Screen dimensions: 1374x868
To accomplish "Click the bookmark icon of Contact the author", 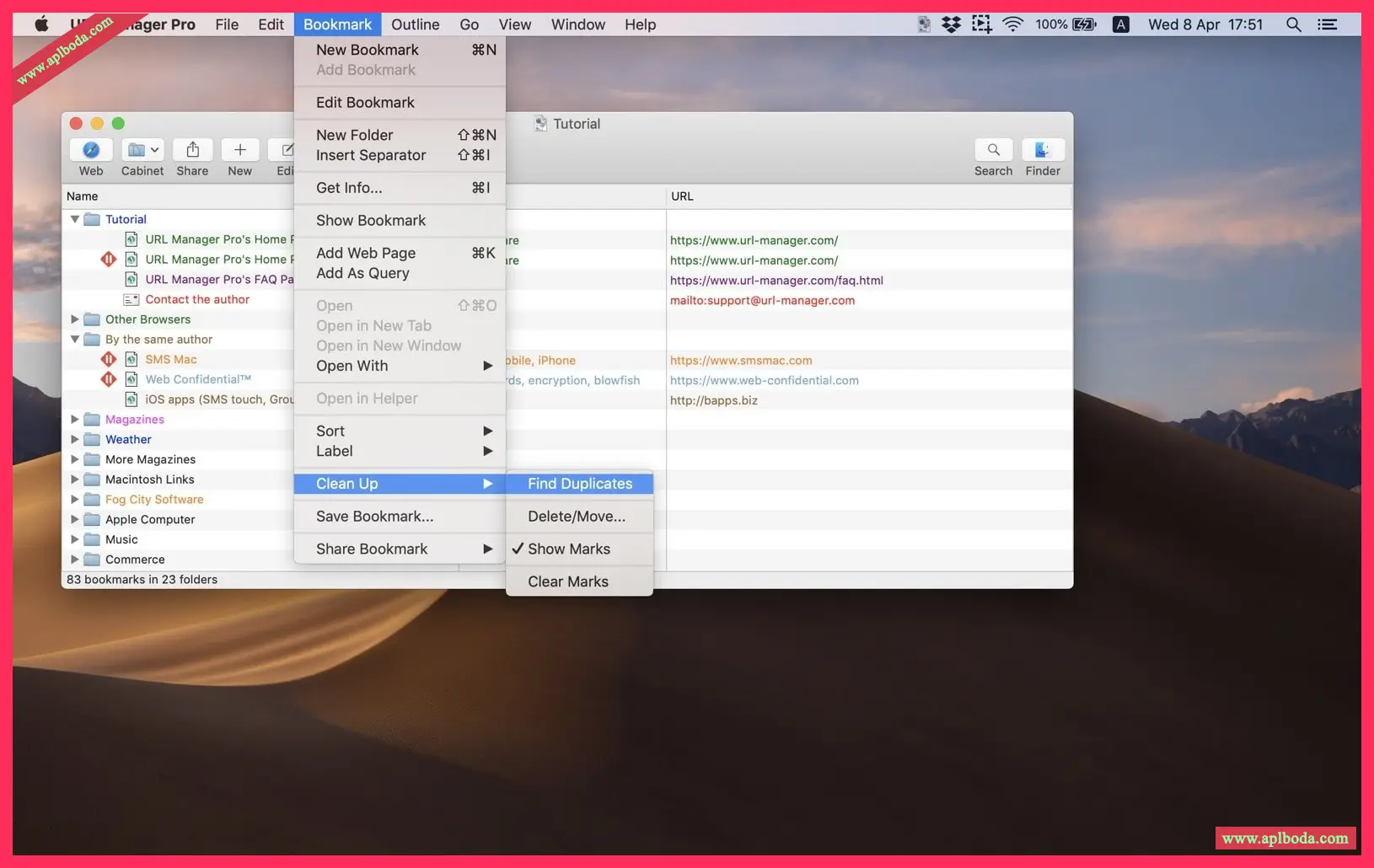I will coord(131,299).
